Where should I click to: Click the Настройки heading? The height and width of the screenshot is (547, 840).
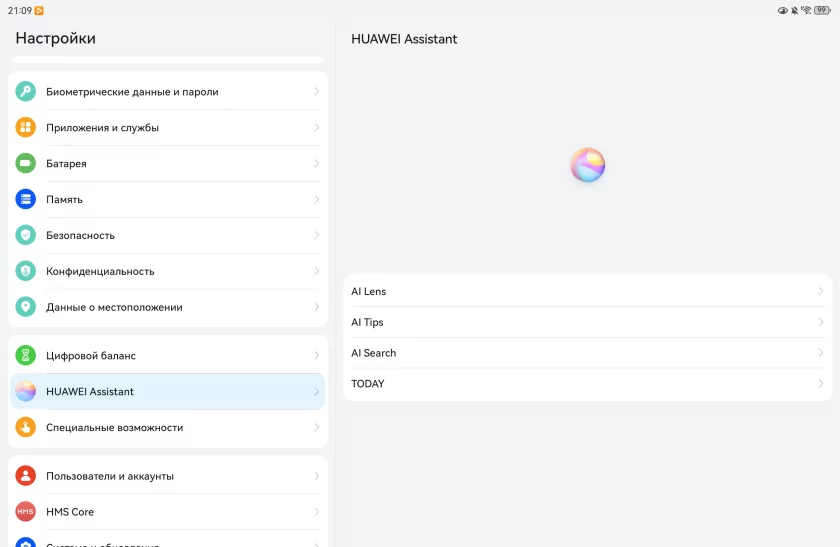(56, 38)
